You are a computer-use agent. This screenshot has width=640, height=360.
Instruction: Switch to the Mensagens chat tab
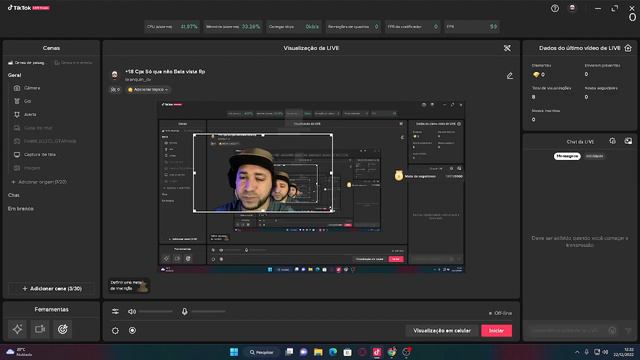567,156
